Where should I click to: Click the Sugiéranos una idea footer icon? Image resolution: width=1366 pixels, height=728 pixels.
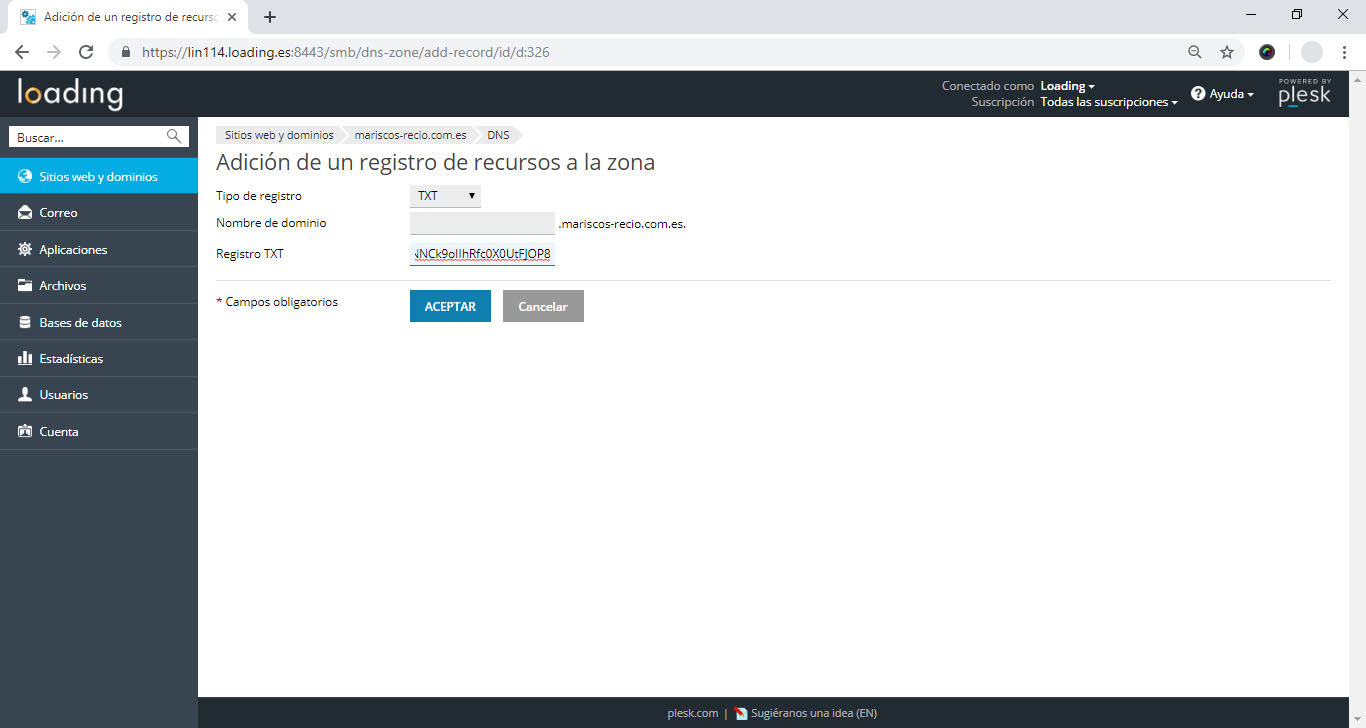(741, 713)
